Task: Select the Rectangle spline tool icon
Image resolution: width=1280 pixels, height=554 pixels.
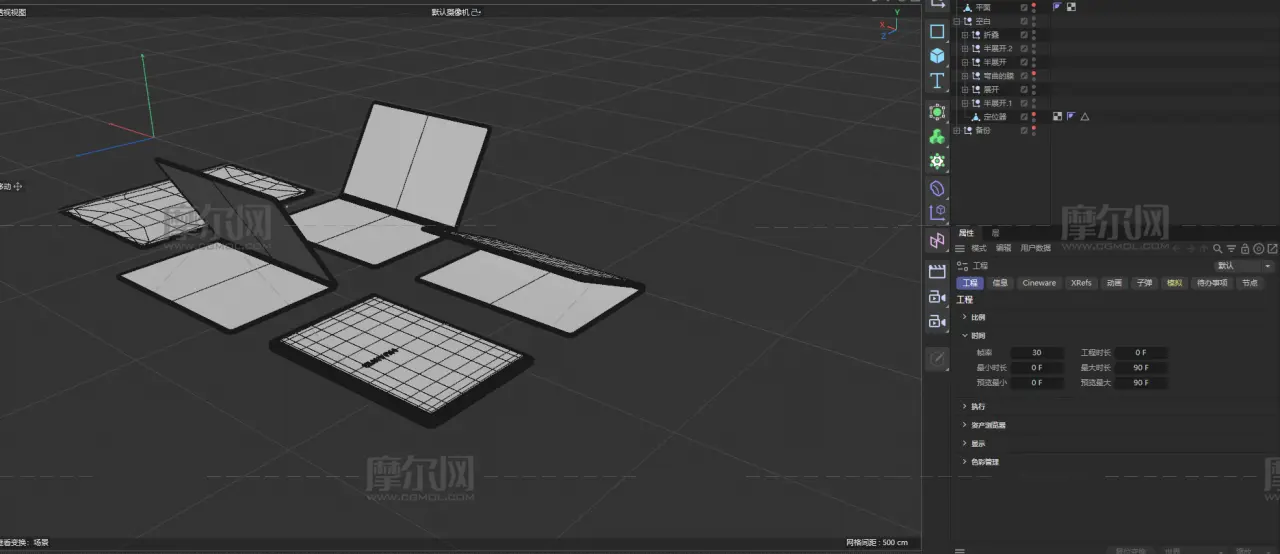Action: point(937,31)
